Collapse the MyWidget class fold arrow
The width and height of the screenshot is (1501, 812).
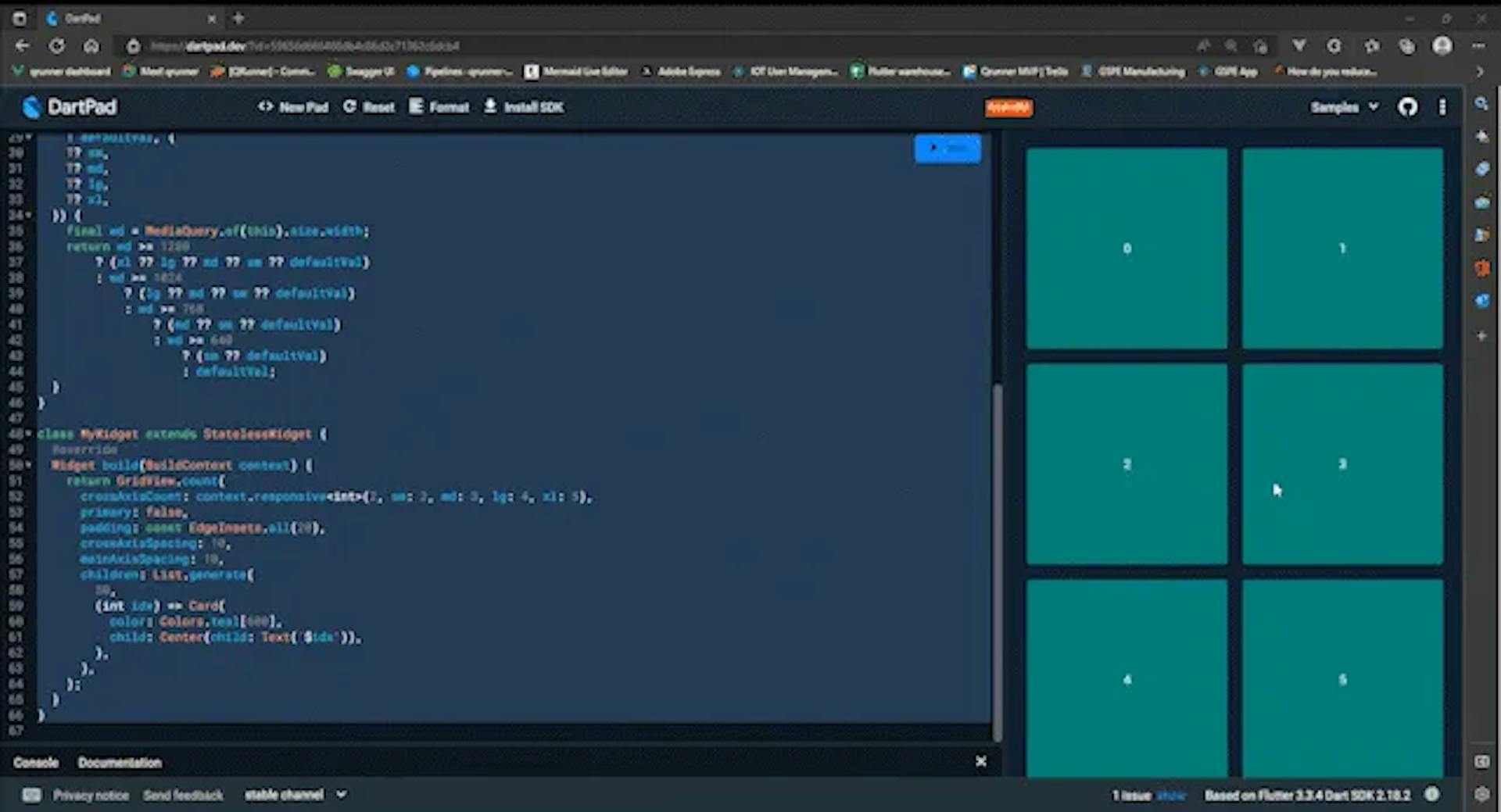29,434
